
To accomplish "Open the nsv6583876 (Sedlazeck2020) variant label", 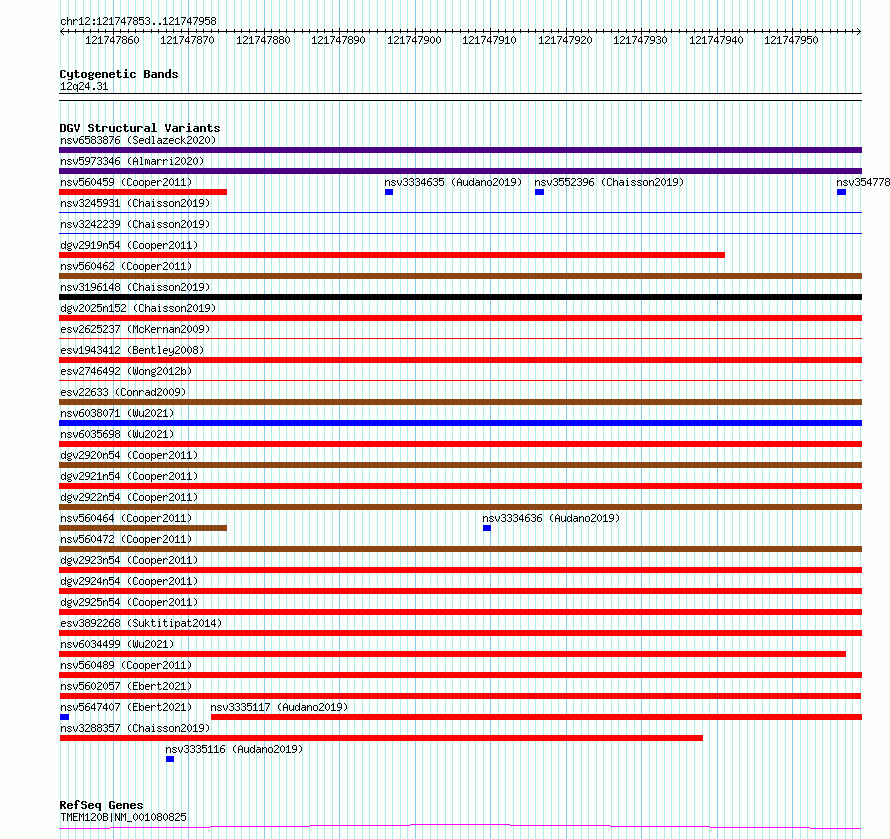I will (138, 140).
